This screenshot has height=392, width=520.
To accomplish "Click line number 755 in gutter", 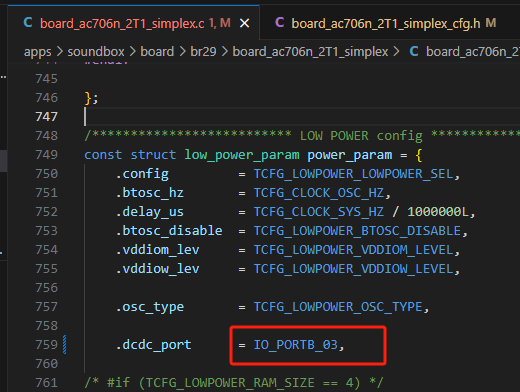I will click(x=46, y=269).
